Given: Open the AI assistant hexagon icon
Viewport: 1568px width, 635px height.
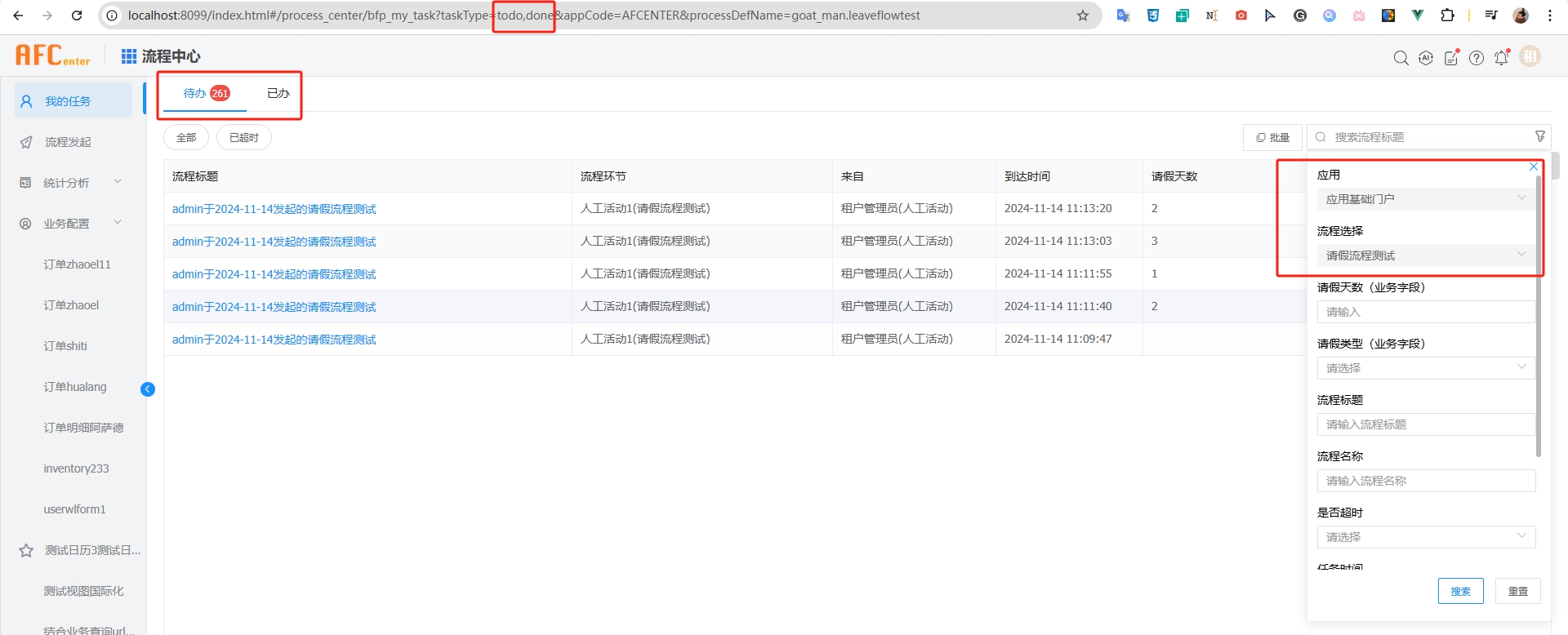Looking at the screenshot, I should click(x=1426, y=57).
